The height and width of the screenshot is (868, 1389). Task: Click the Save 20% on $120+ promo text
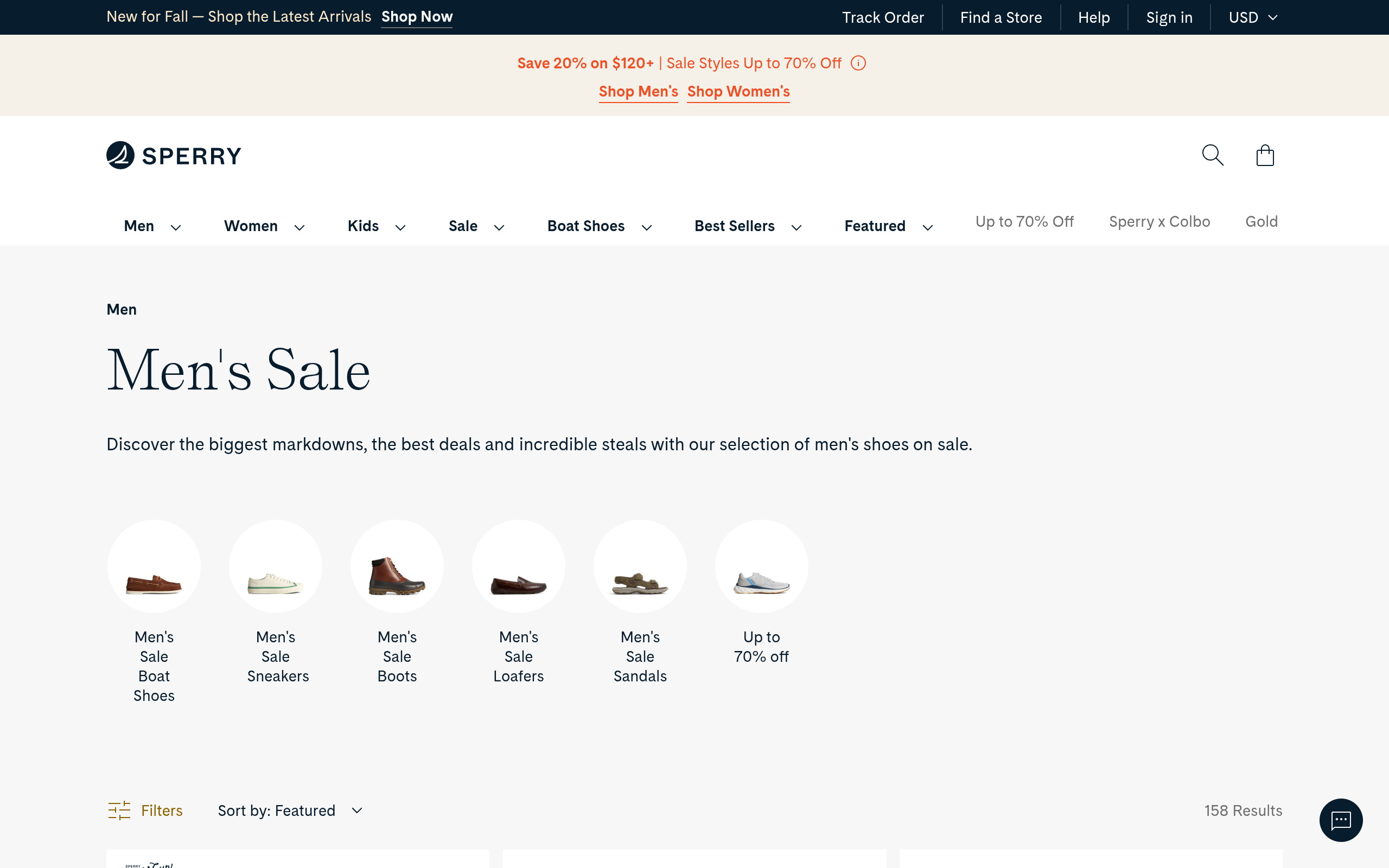(x=585, y=63)
